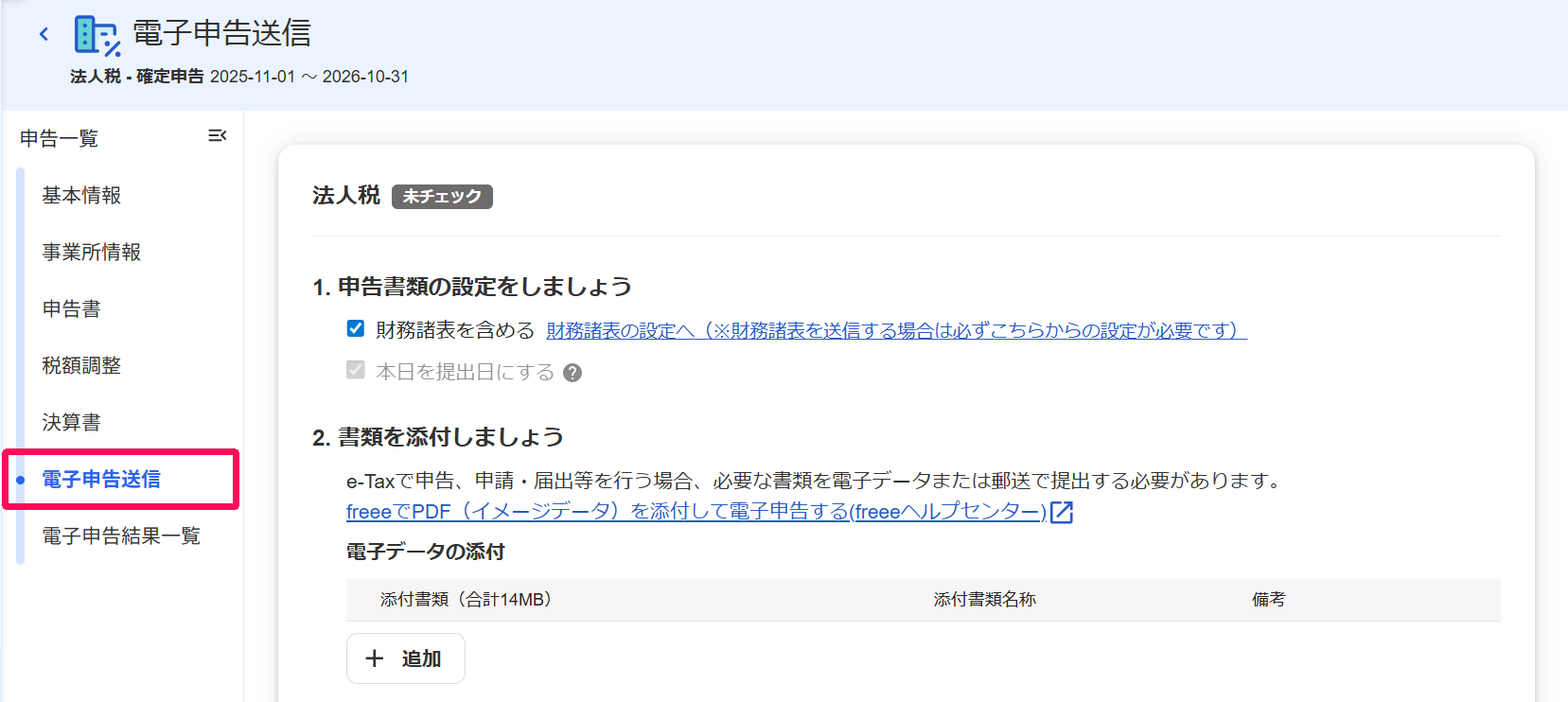This screenshot has width=1568, height=702.
Task: Open the help icon beside 本日を提出日にする
Action: [x=573, y=373]
